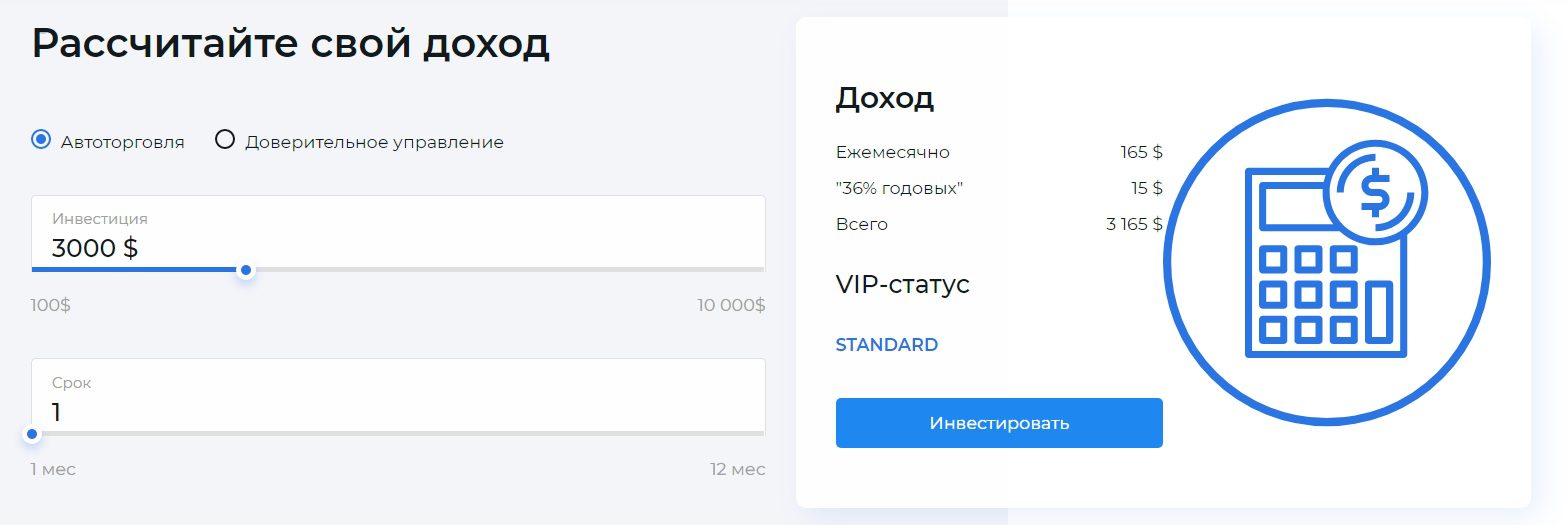Click the VIP-статус heading
This screenshot has height=525, width=1566.
click(x=902, y=284)
